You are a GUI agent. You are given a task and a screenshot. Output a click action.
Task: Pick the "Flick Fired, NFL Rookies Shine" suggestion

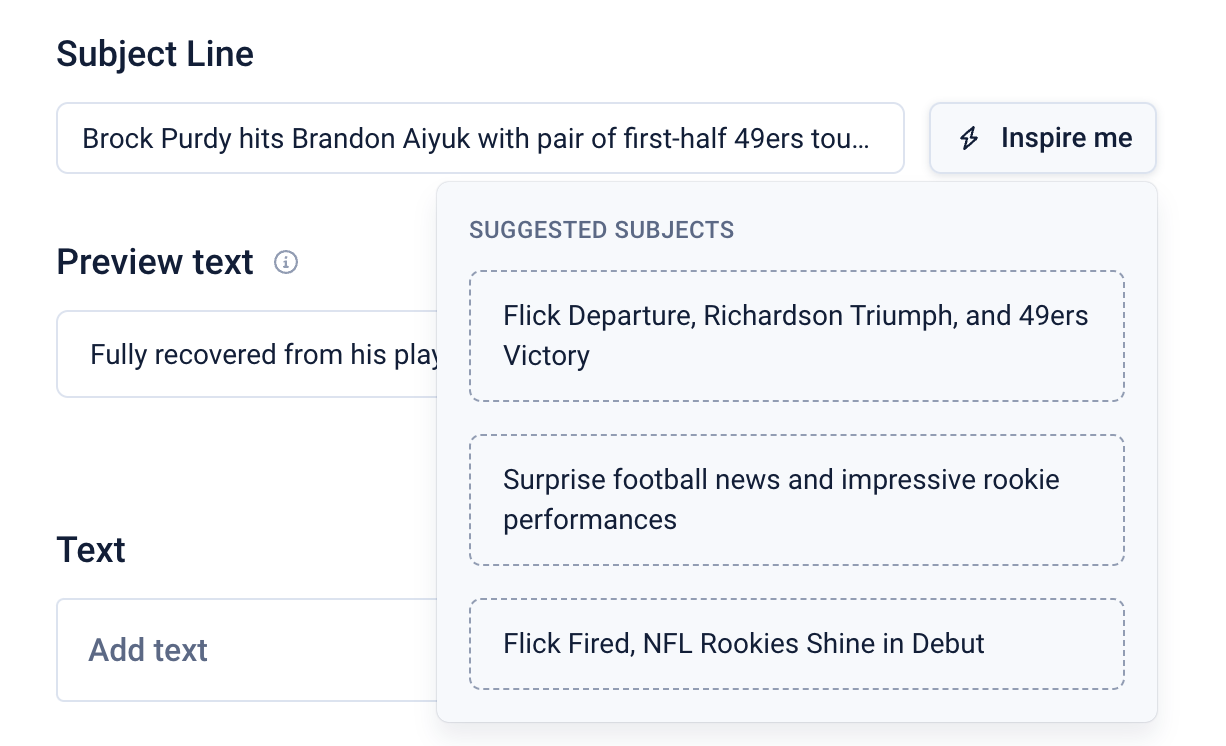(796, 643)
